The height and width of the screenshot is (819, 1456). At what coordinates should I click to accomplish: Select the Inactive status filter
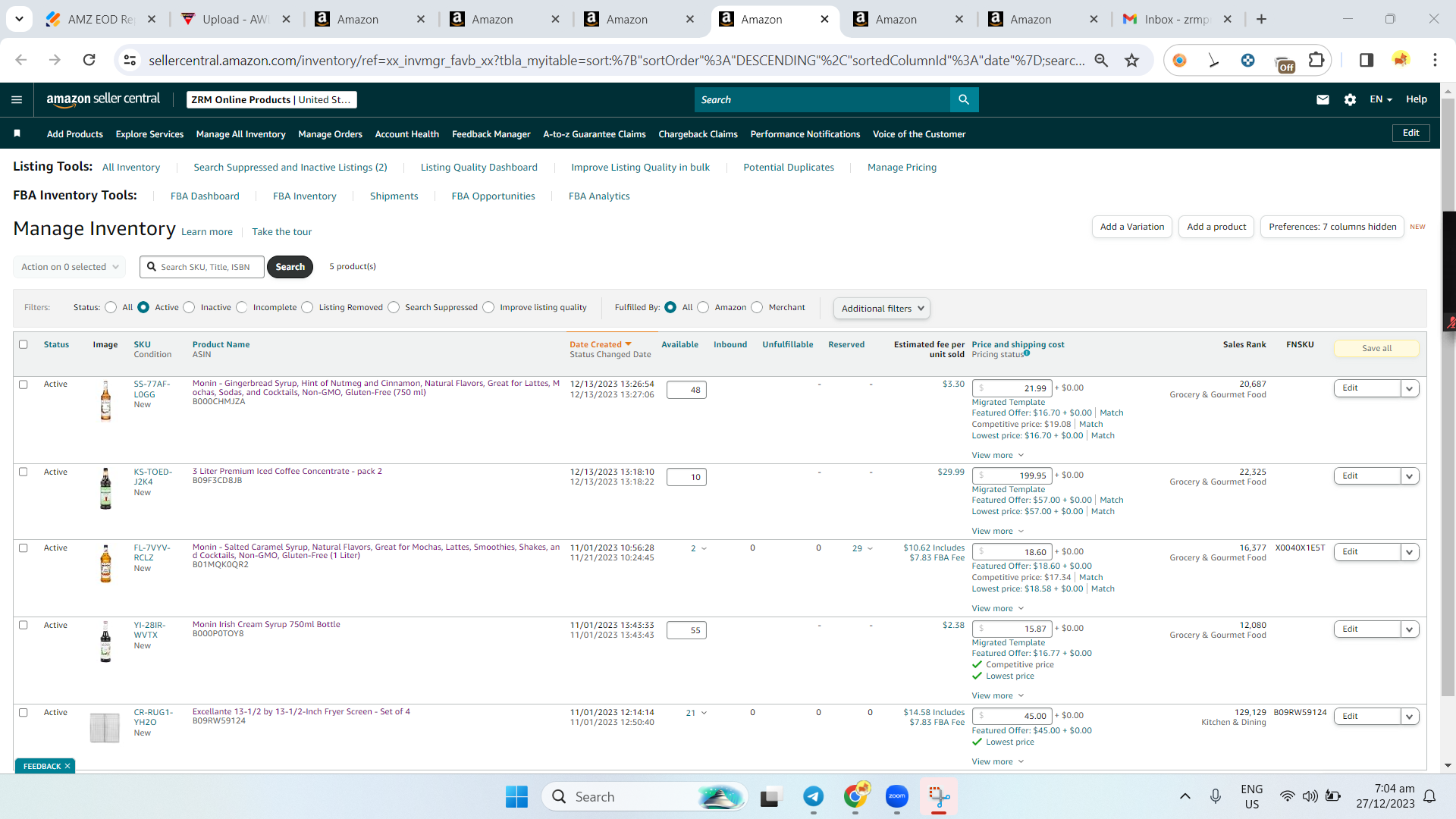click(x=189, y=307)
